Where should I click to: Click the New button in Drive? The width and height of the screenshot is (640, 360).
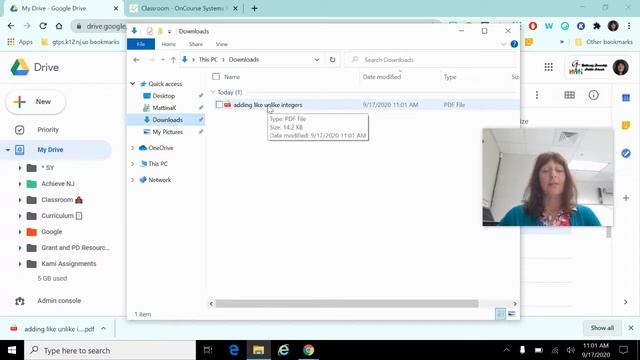(36, 102)
